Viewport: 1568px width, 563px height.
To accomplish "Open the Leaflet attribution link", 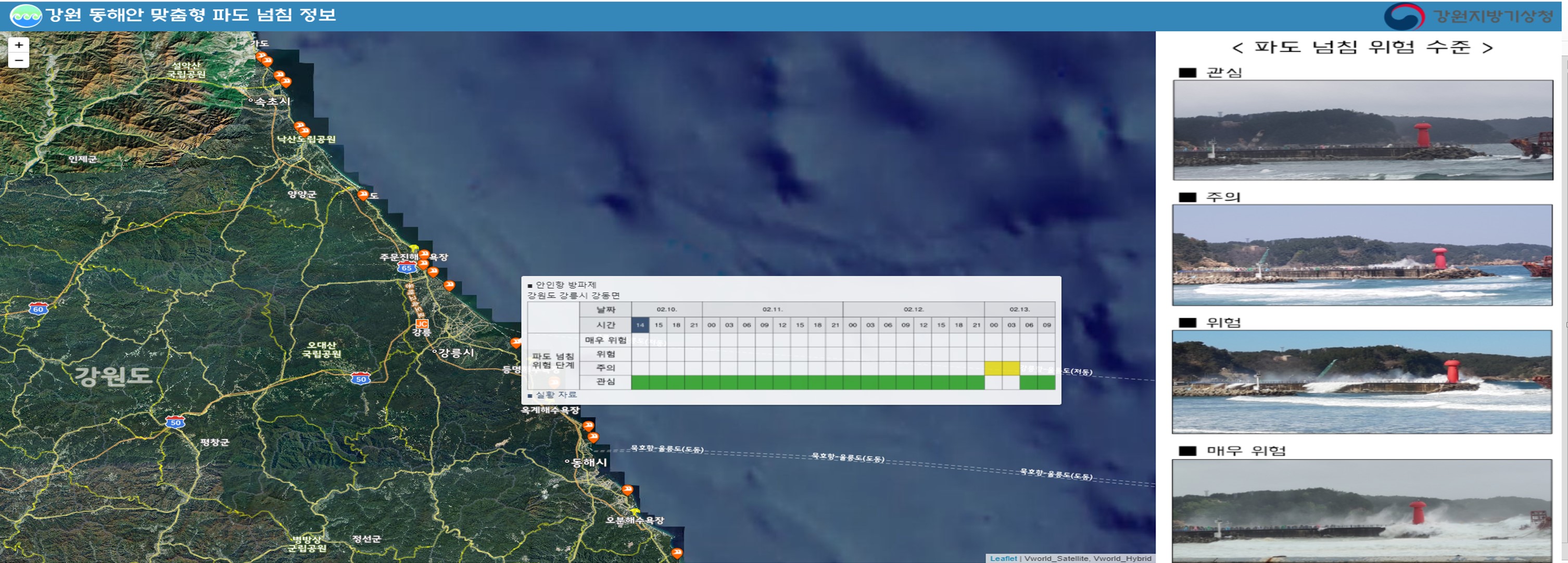I will 1003,558.
